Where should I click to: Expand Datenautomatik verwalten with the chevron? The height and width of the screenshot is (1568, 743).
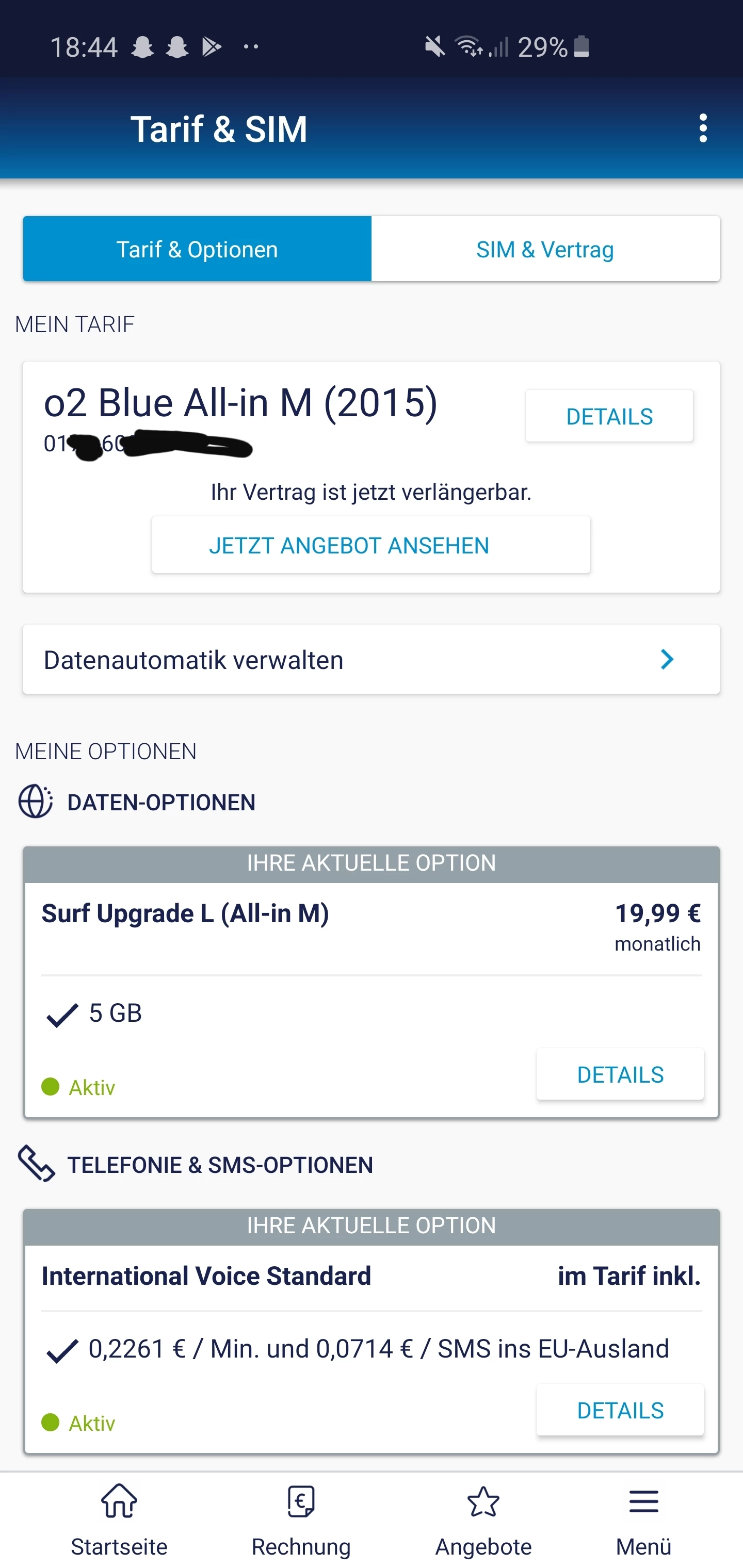(667, 659)
